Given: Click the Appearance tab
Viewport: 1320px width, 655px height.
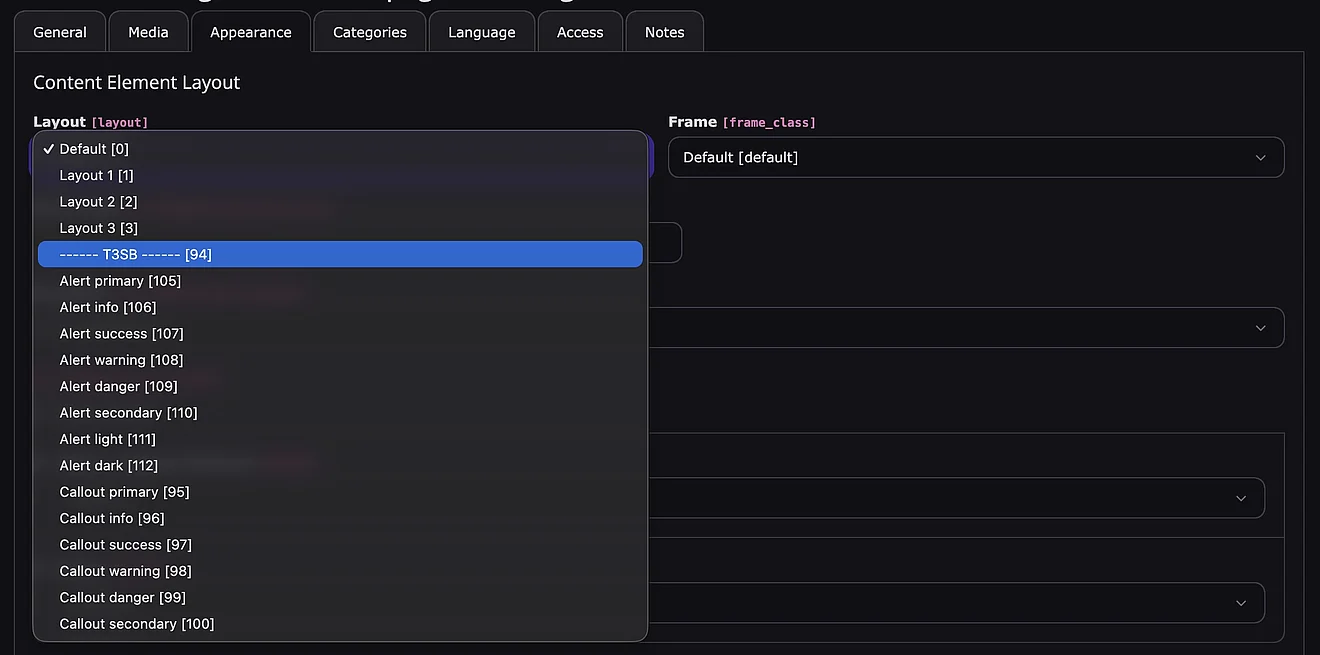Looking at the screenshot, I should (x=250, y=32).
